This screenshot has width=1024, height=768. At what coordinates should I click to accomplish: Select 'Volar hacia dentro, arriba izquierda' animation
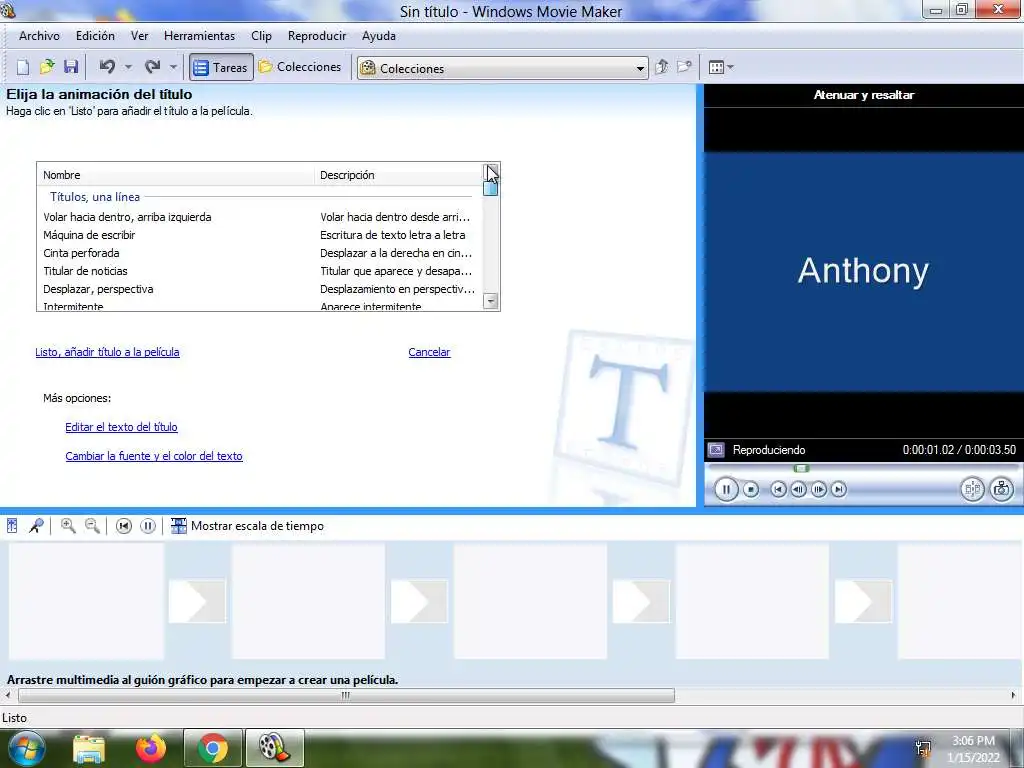259,217
